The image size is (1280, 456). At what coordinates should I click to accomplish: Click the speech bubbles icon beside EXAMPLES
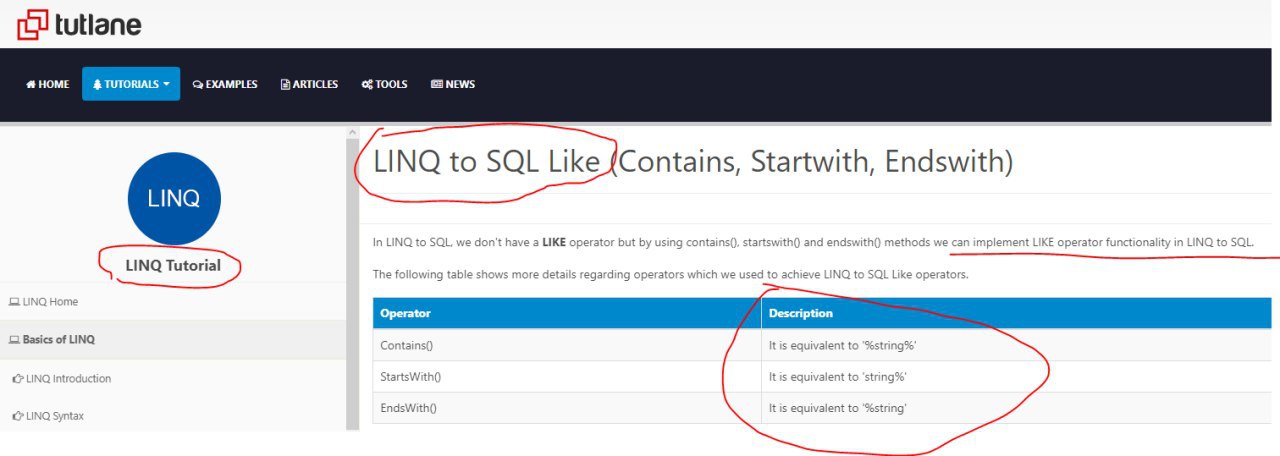(198, 85)
